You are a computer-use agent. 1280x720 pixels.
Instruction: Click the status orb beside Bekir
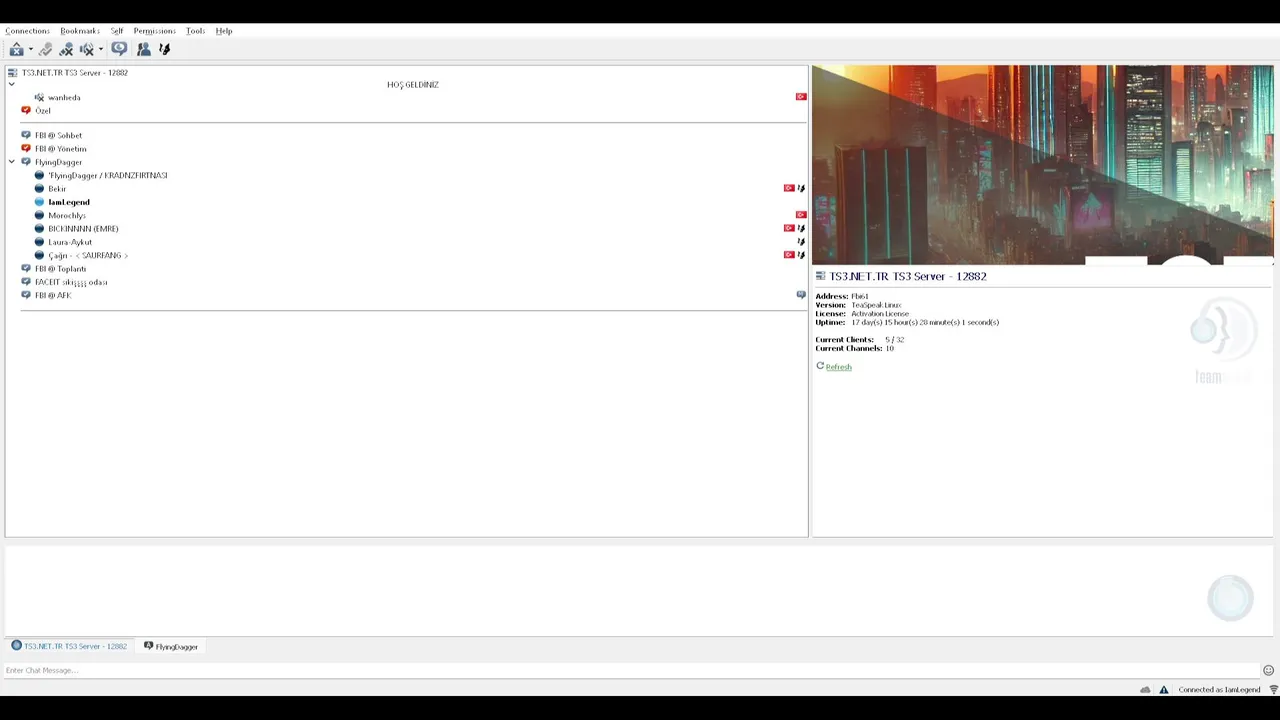[x=40, y=189]
